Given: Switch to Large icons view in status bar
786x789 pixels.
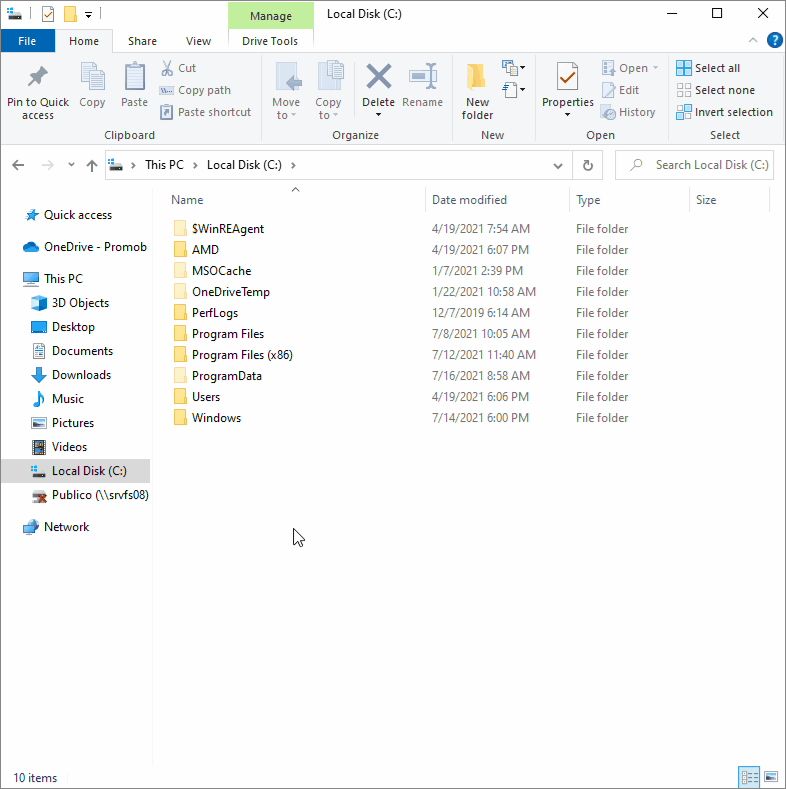Looking at the screenshot, I should pyautogui.click(x=770, y=777).
